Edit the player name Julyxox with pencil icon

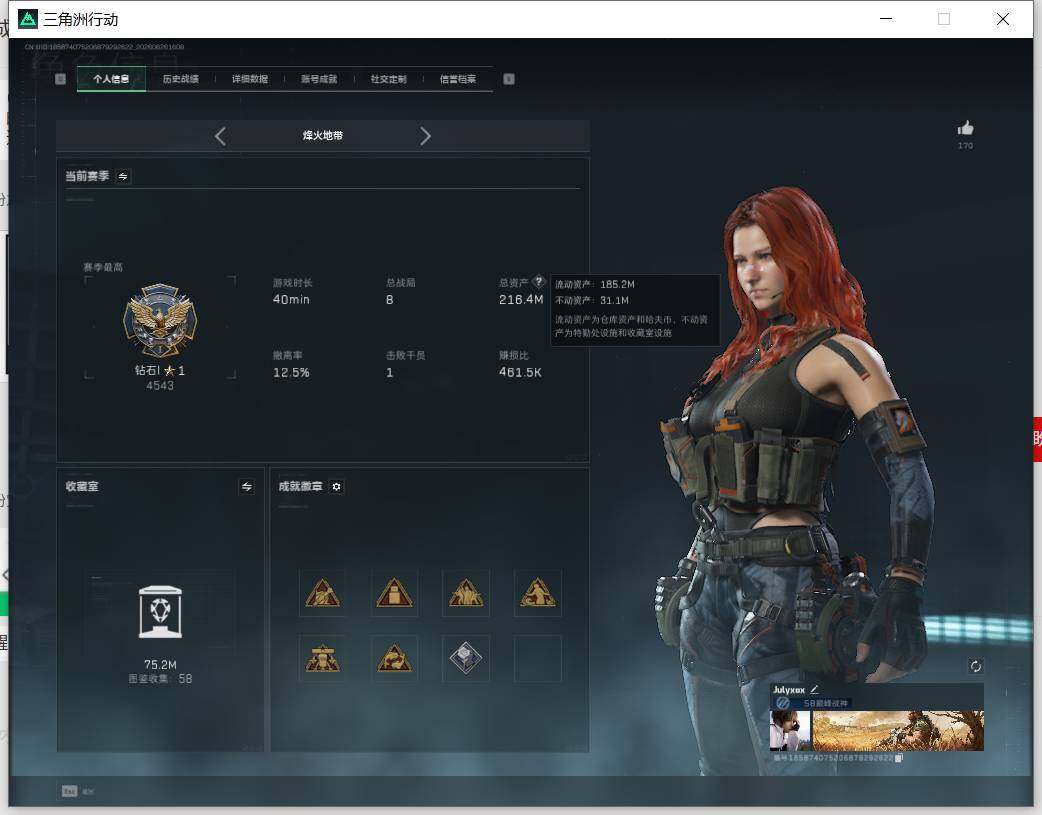(815, 690)
